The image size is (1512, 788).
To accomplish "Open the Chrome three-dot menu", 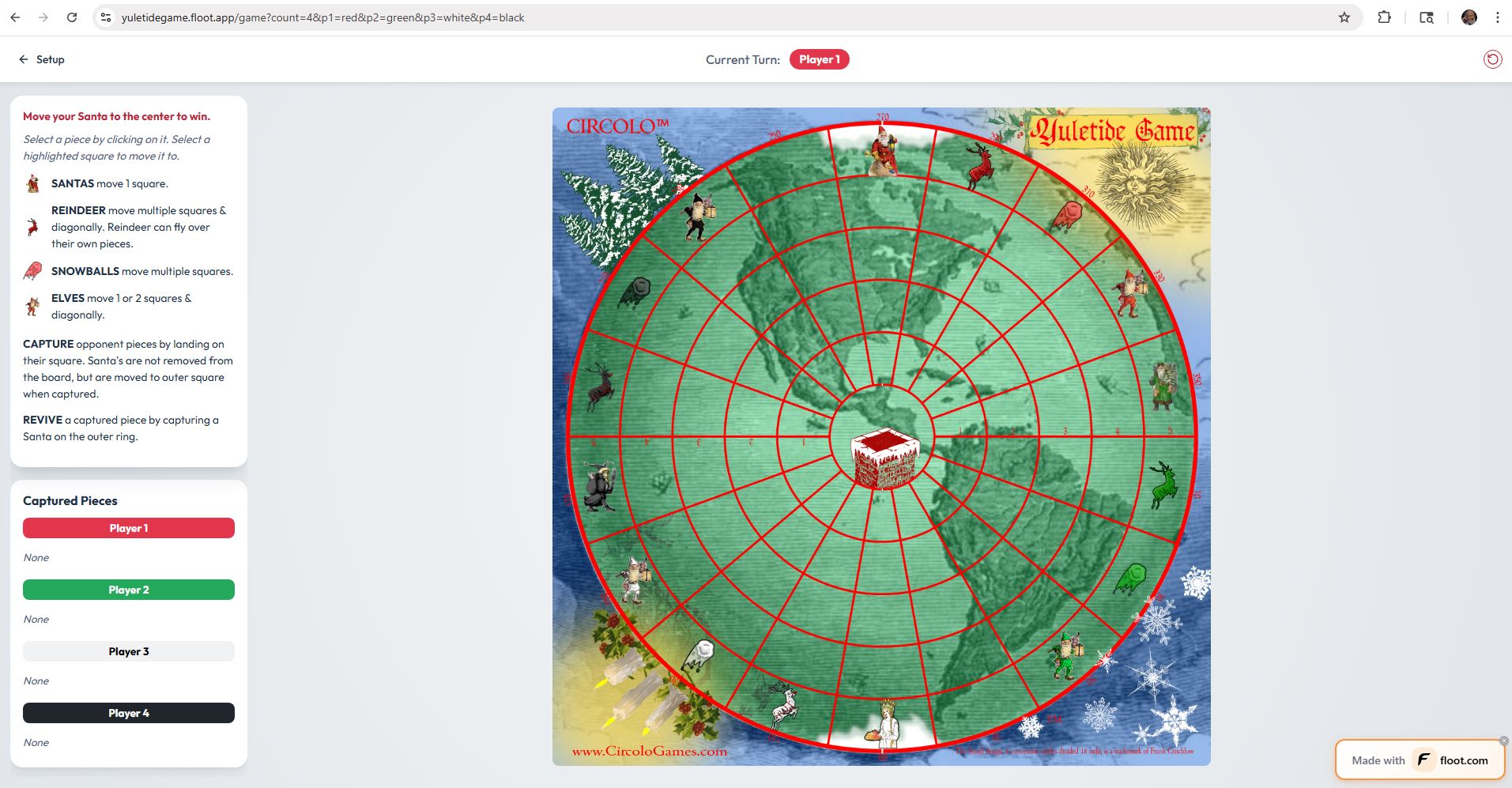I will tap(1497, 17).
